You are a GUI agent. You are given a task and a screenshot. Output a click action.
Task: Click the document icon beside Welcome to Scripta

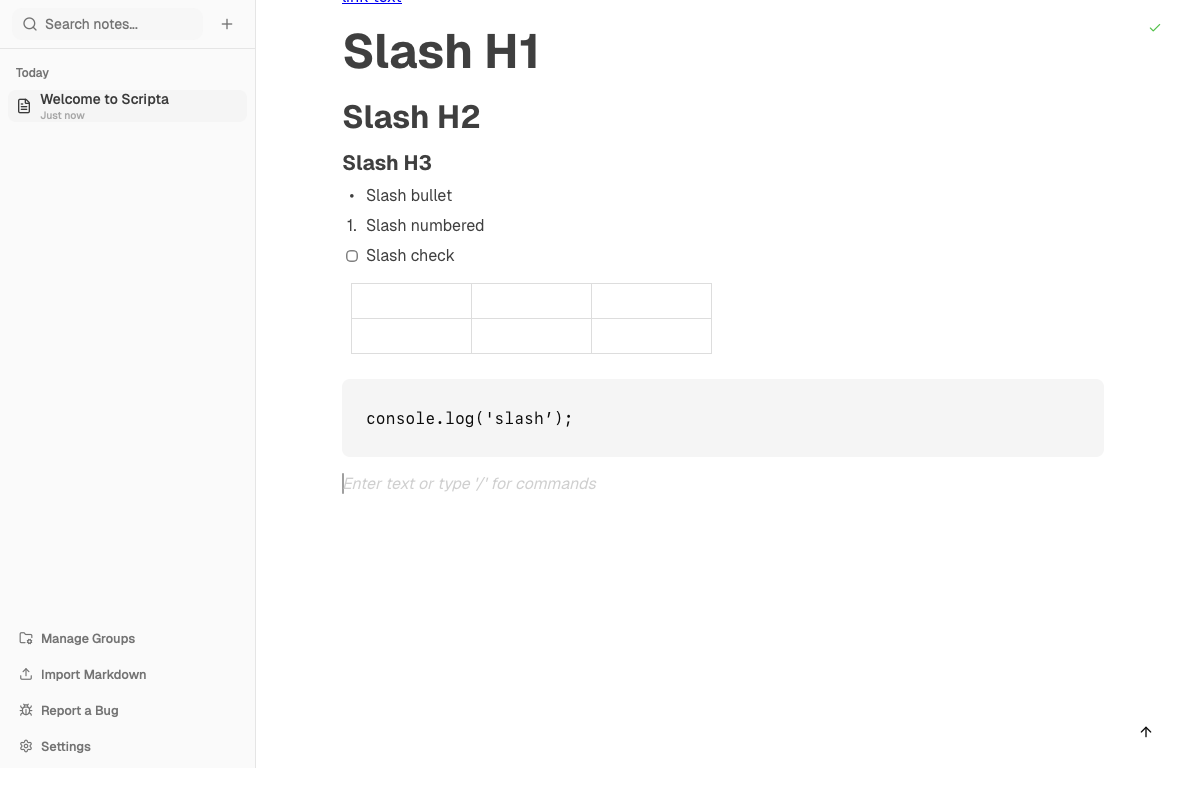[x=24, y=106]
